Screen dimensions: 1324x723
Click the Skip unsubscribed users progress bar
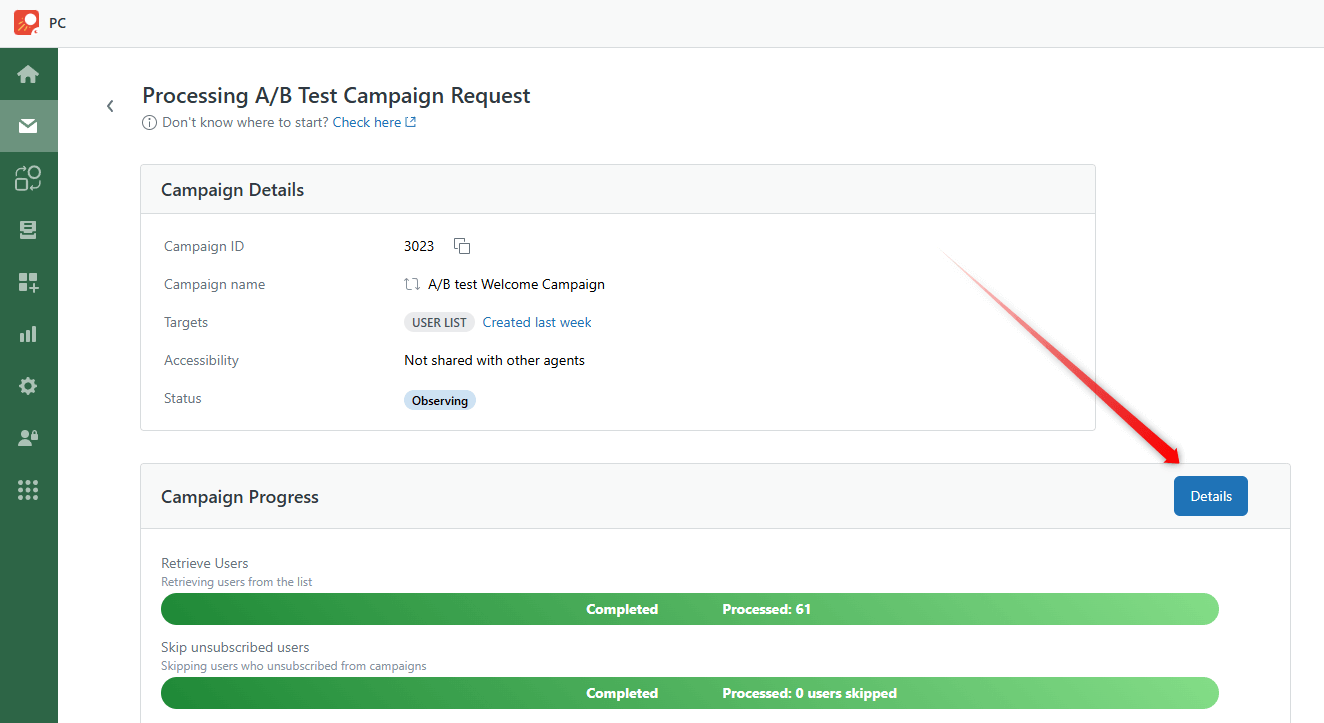click(690, 693)
